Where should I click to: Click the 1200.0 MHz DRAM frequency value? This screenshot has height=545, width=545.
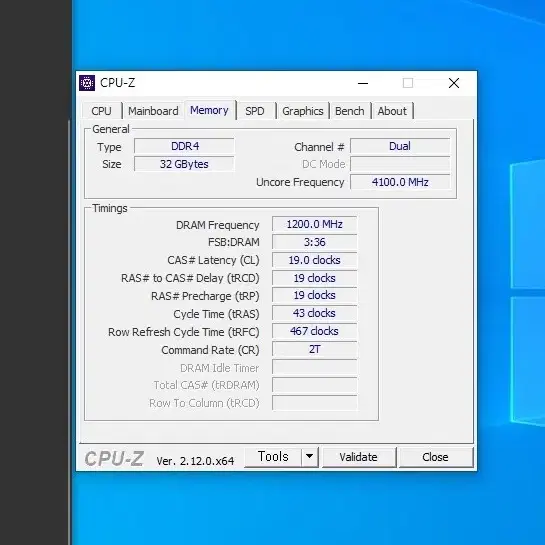[315, 224]
